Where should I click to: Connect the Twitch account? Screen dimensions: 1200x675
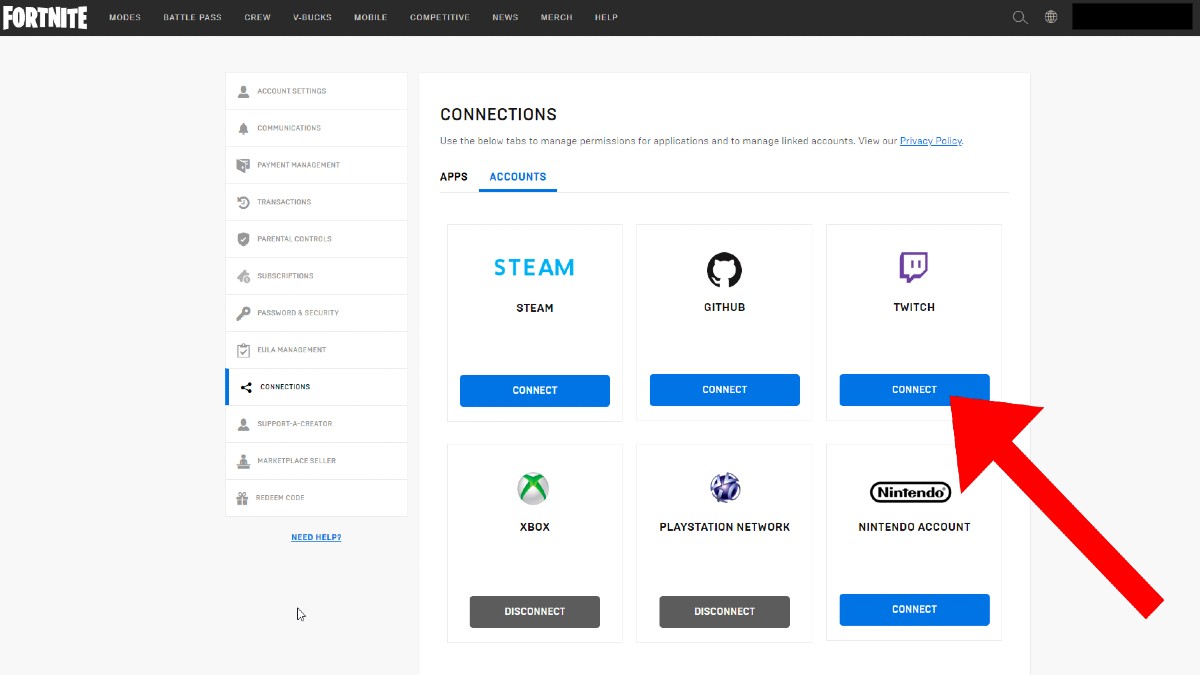tap(913, 390)
